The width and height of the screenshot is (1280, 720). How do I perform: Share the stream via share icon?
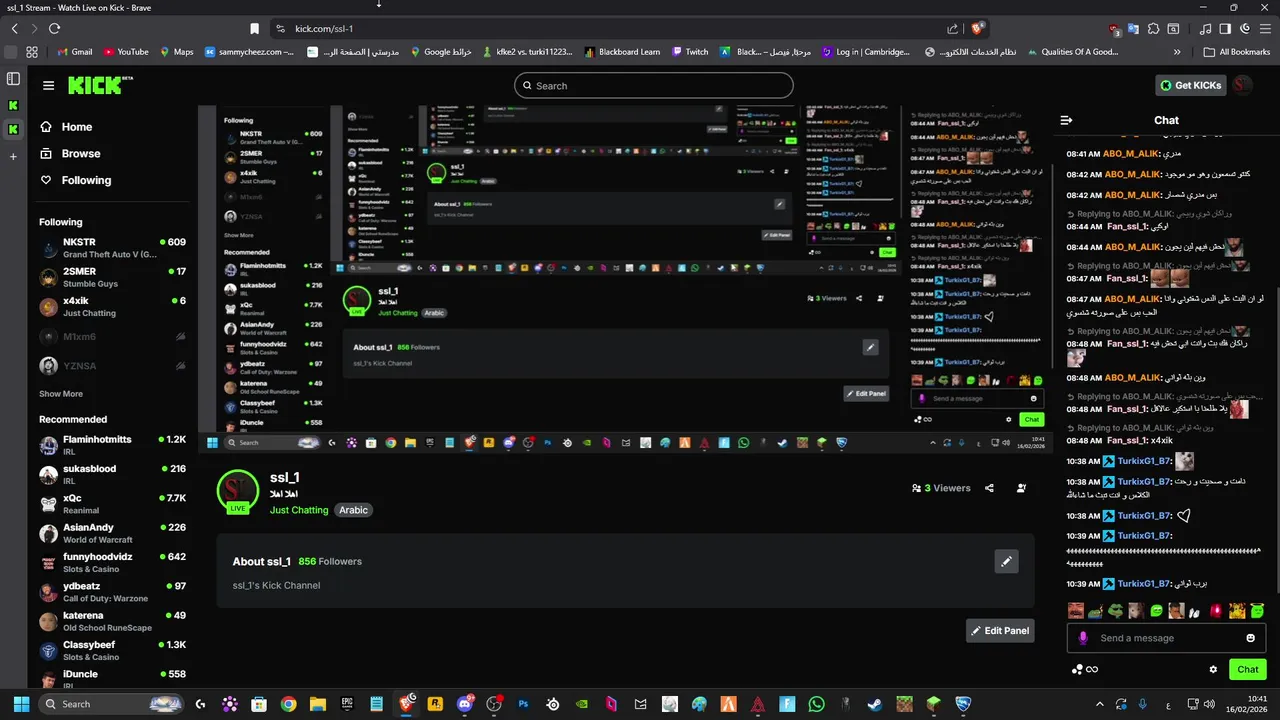click(989, 488)
